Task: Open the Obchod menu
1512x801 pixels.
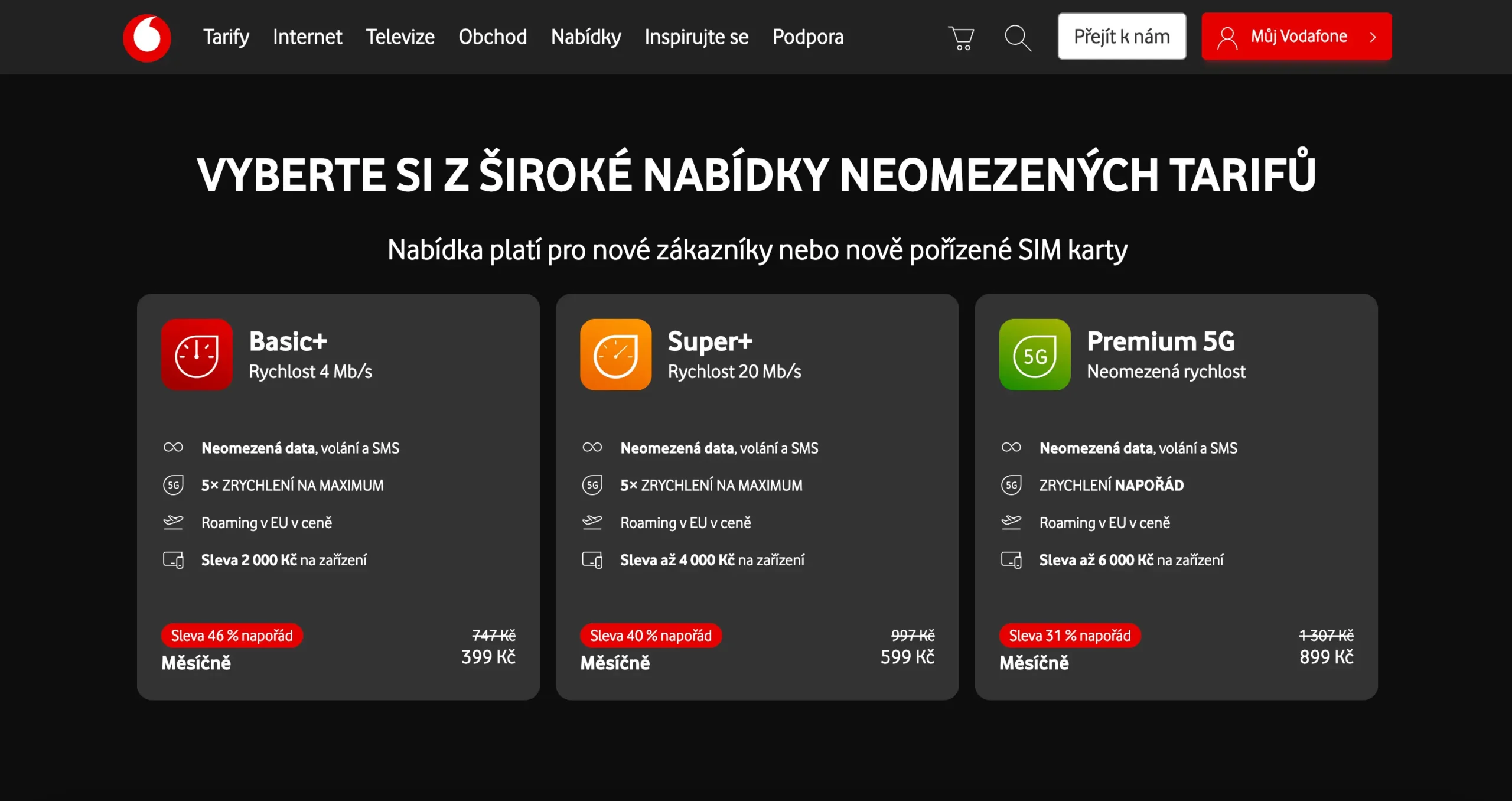Action: (493, 37)
